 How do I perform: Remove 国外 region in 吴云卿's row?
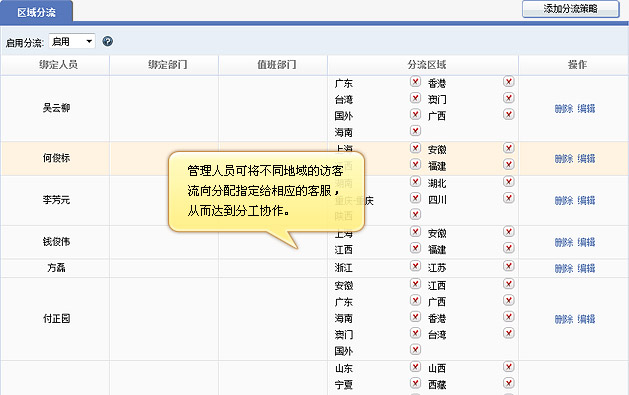click(x=415, y=114)
